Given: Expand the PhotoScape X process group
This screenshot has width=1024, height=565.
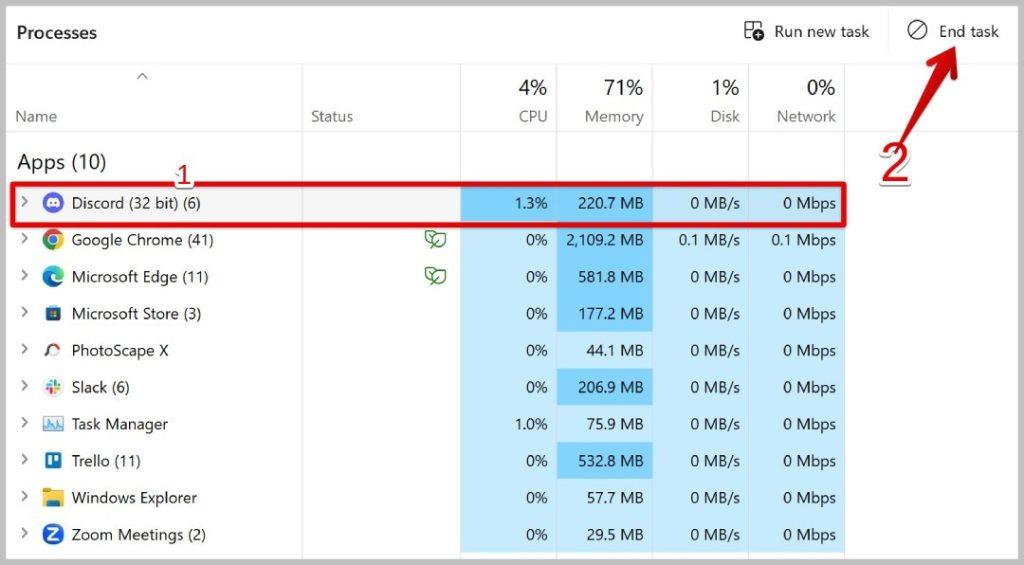Looking at the screenshot, I should pos(24,349).
